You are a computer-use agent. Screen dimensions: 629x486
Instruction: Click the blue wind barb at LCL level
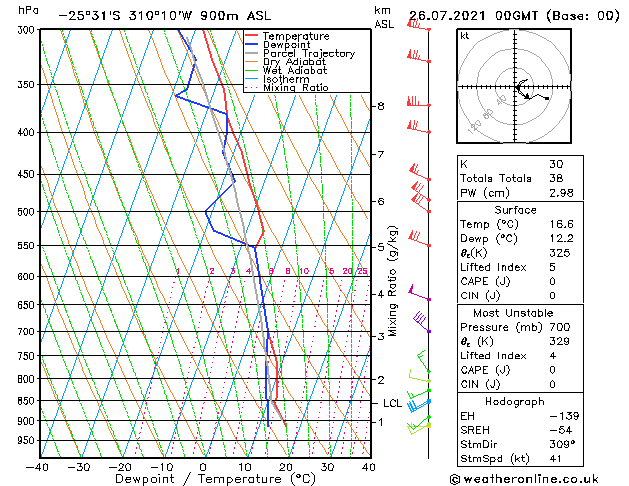tap(419, 405)
